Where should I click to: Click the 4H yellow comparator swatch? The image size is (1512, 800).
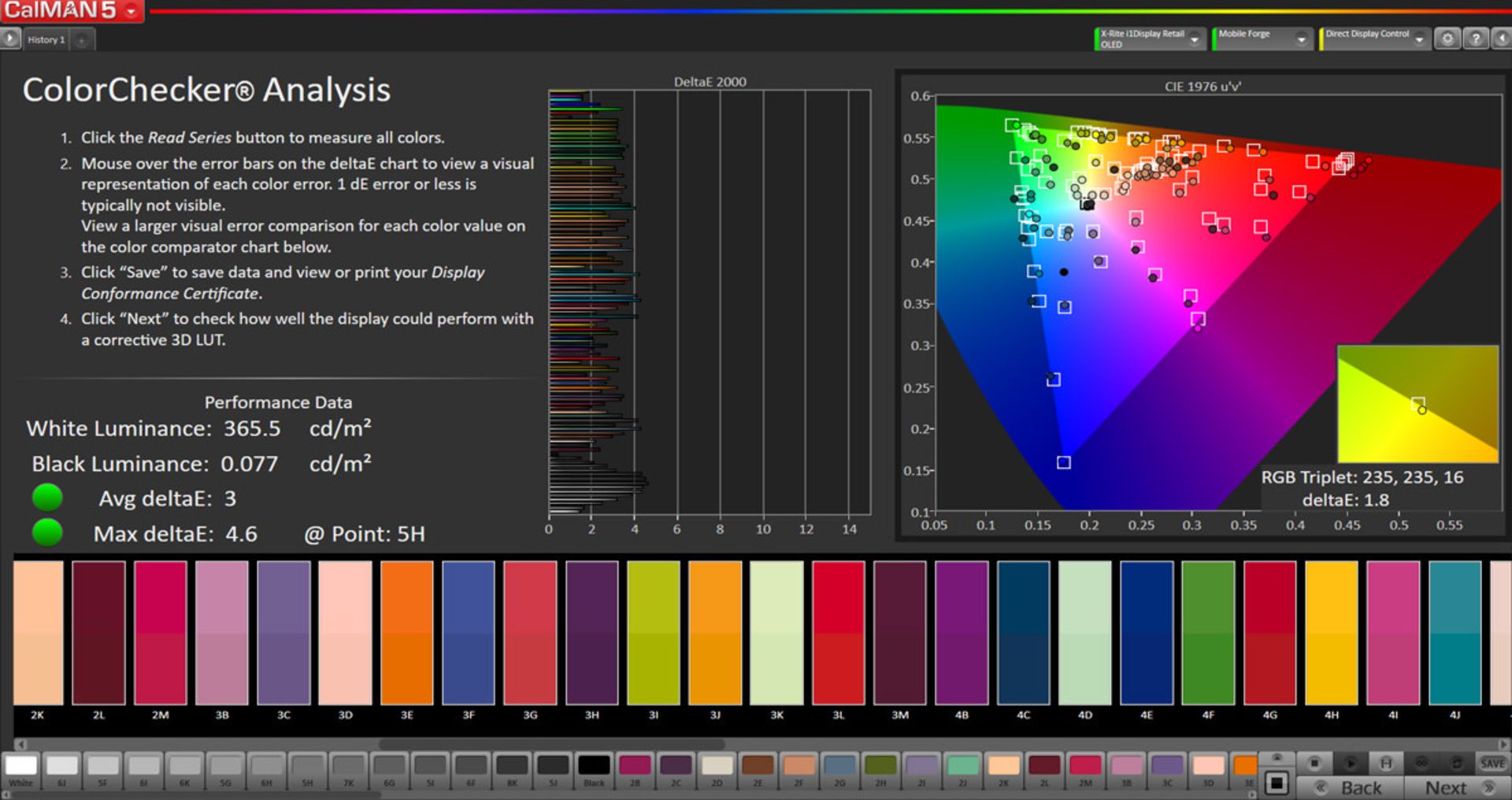tap(1332, 632)
